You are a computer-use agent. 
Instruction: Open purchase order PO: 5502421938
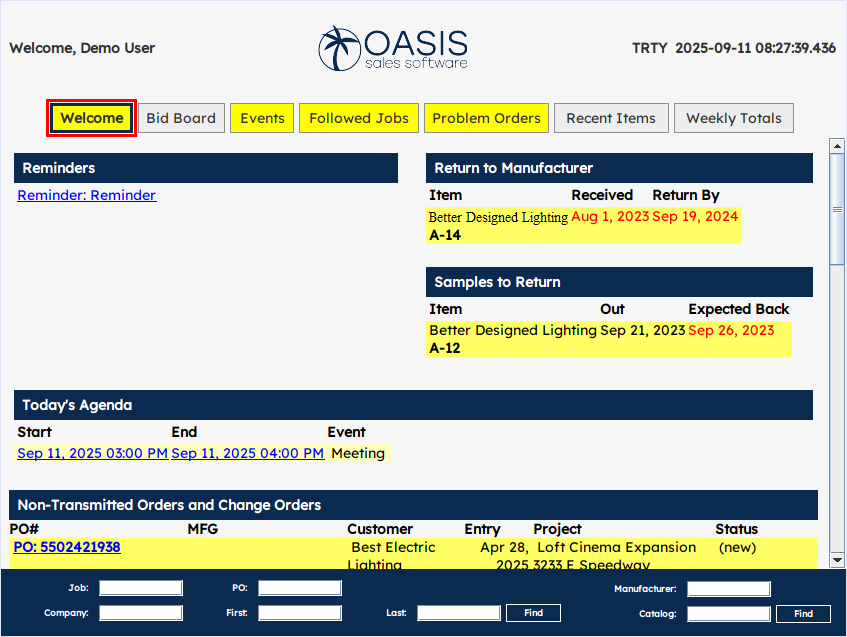[66, 546]
